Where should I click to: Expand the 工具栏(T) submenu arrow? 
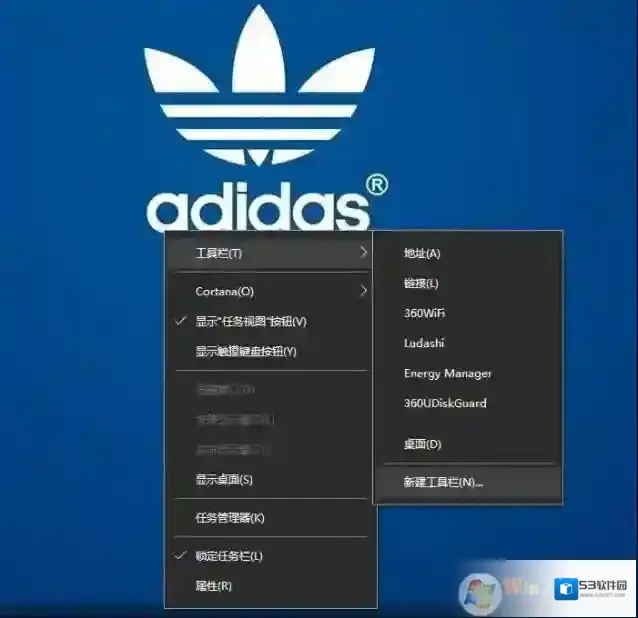pos(363,254)
